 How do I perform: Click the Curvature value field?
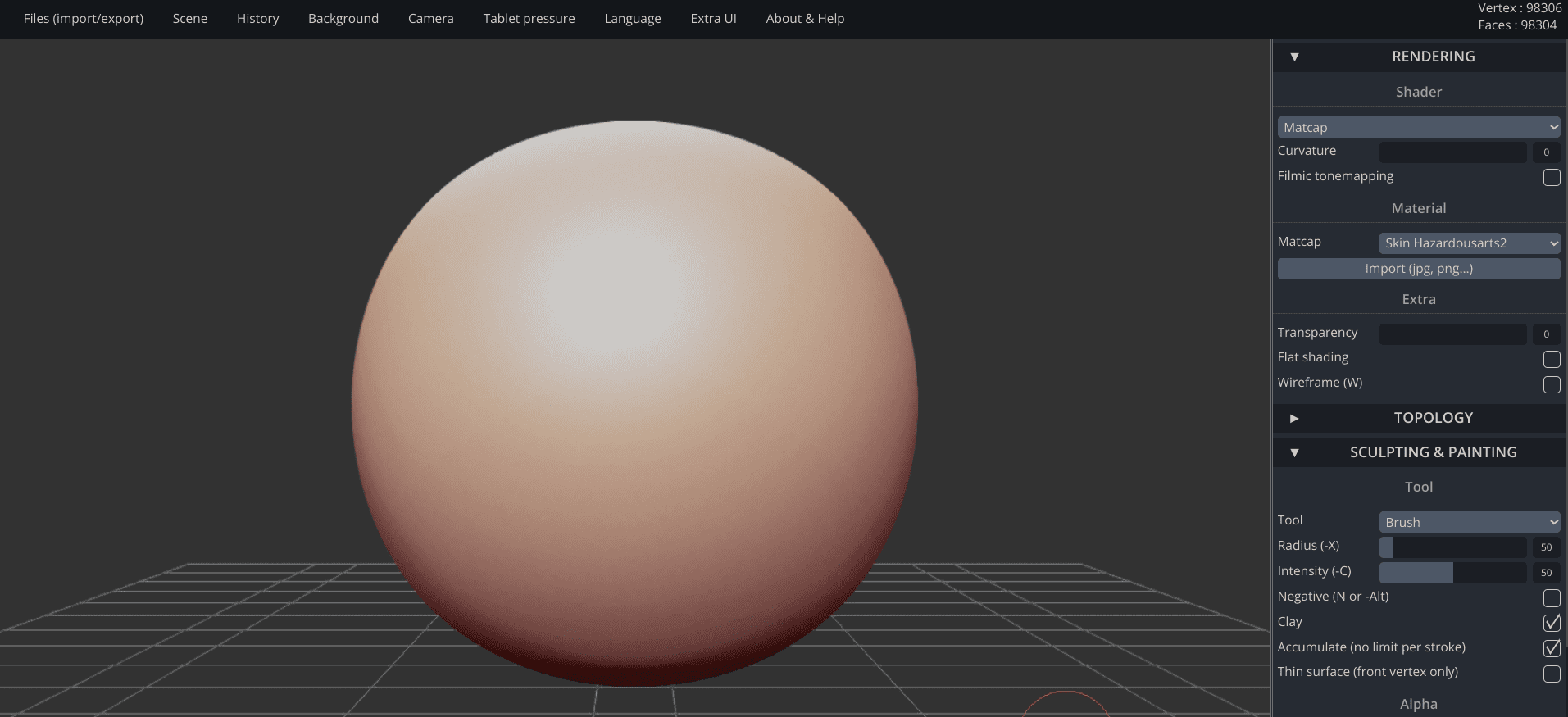[1547, 152]
